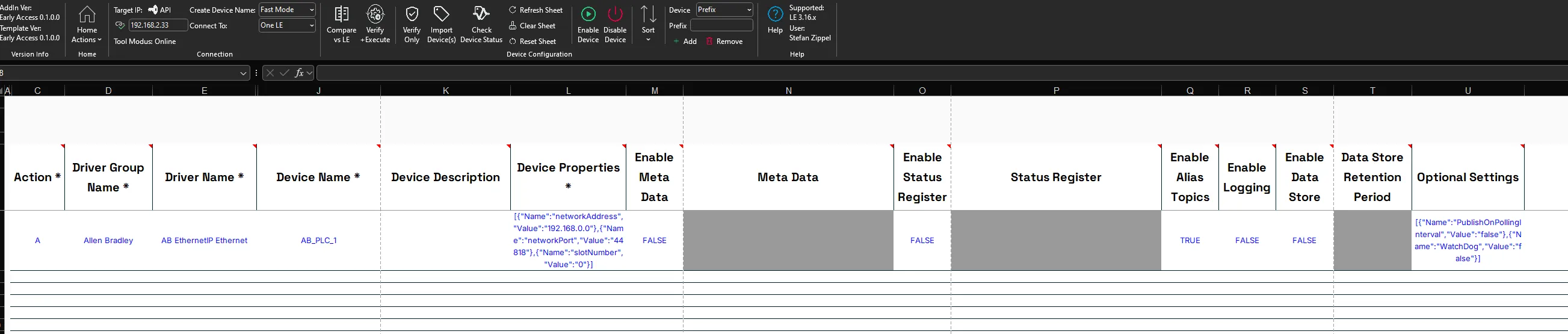
Task: Select the AB_PLC_1 device name cell
Action: (319, 240)
